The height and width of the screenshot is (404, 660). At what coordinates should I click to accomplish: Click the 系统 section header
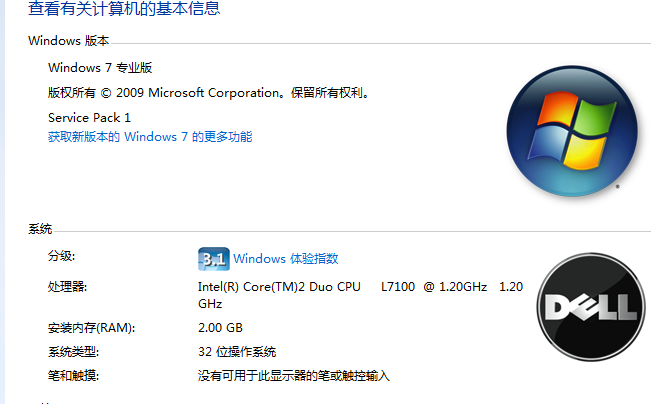point(40,229)
